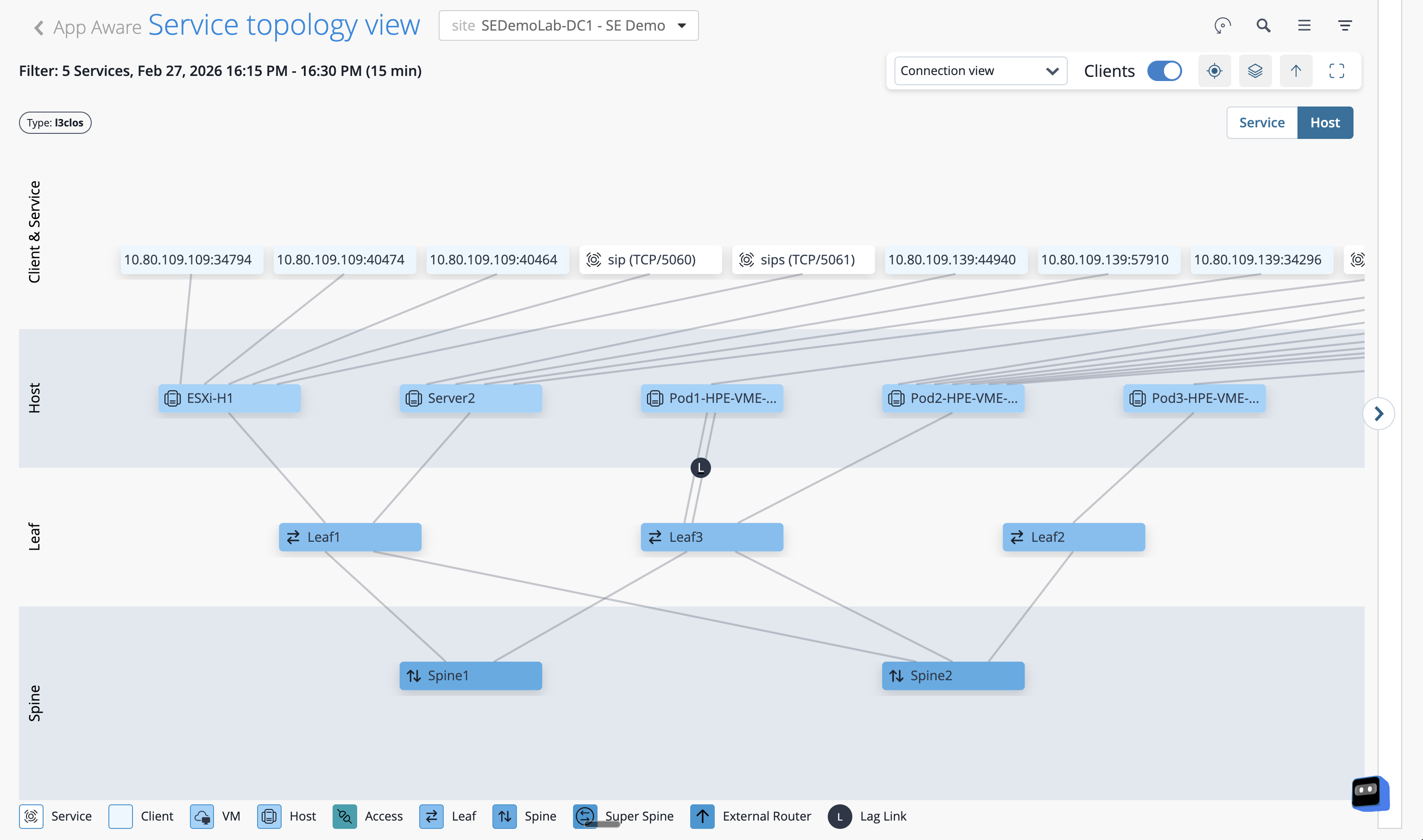The height and width of the screenshot is (840, 1423).
Task: Enter fullscreen with the expand icon
Action: coord(1337,71)
